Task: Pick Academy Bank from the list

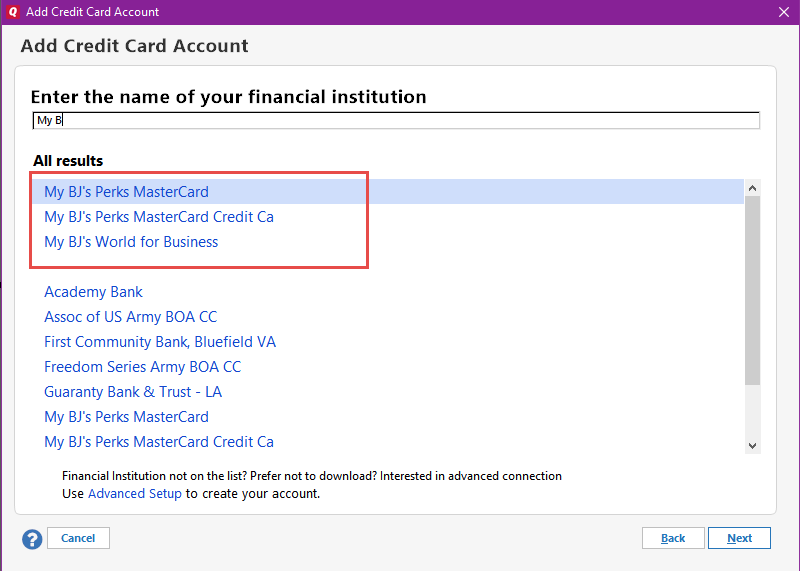Action: (93, 292)
